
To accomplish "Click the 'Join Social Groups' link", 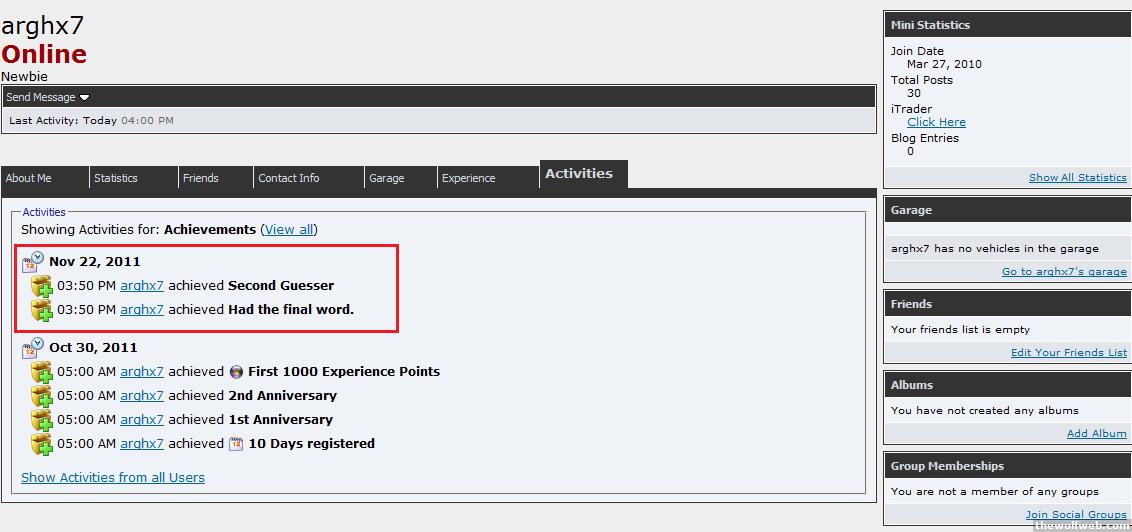I will tap(1075, 514).
